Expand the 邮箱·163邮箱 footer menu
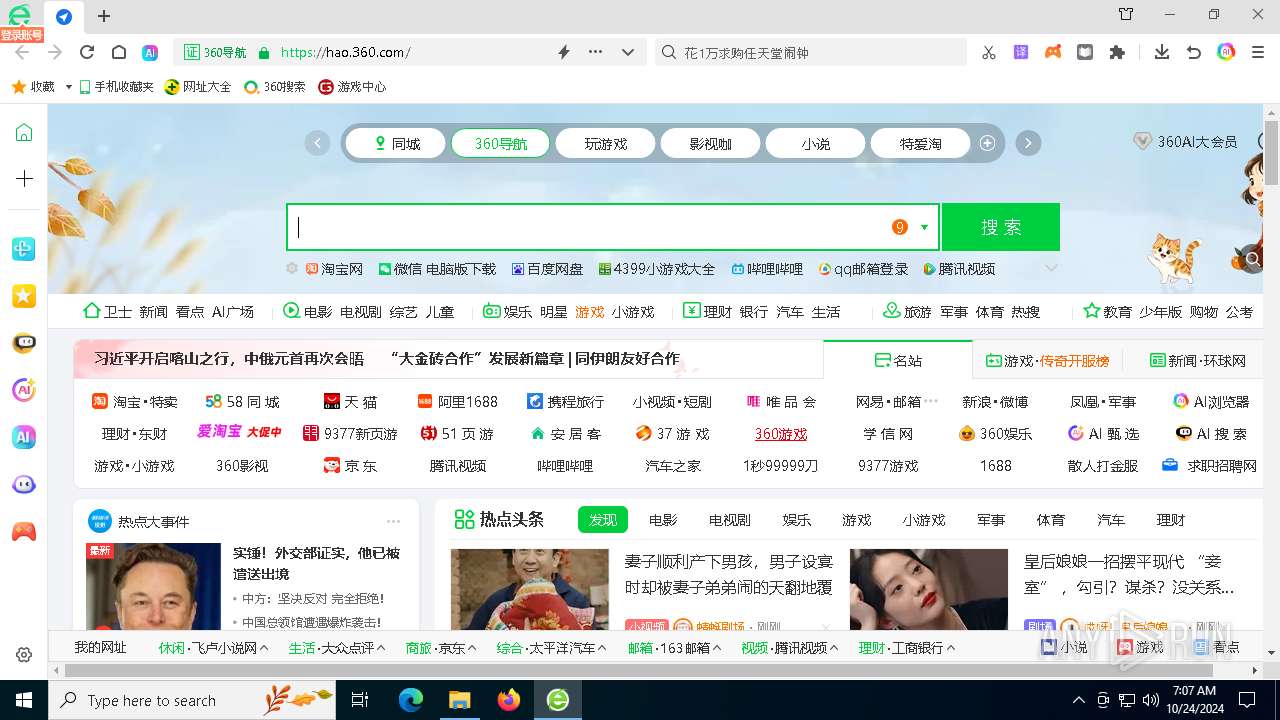The height and width of the screenshot is (720, 1280). pos(717,648)
